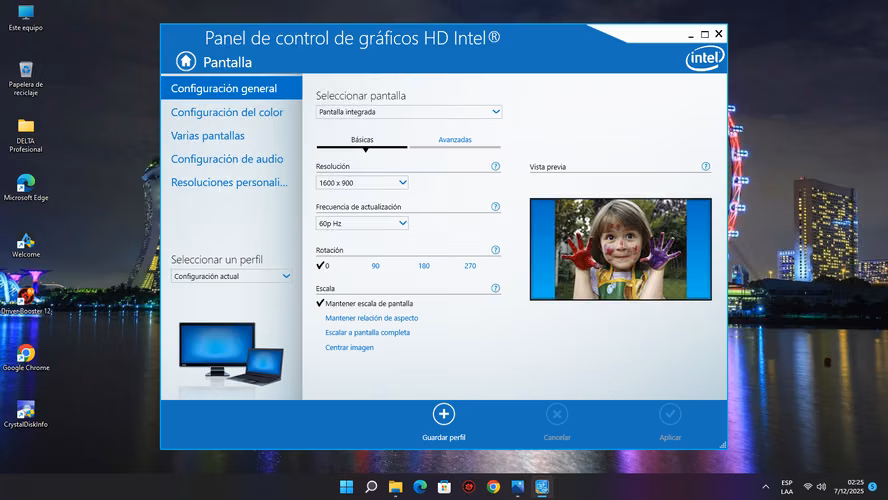
Task: Open the Configuración actual profile dropdown
Action: [232, 276]
